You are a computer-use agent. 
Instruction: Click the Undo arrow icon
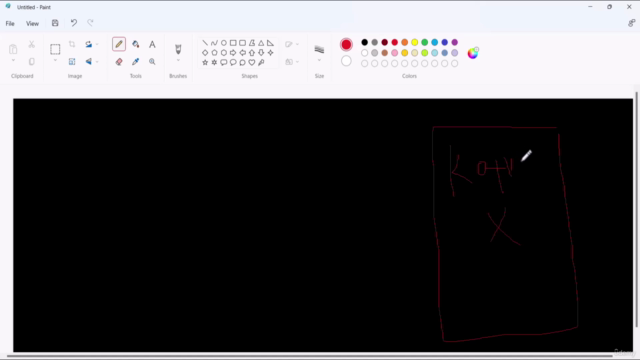(73, 23)
